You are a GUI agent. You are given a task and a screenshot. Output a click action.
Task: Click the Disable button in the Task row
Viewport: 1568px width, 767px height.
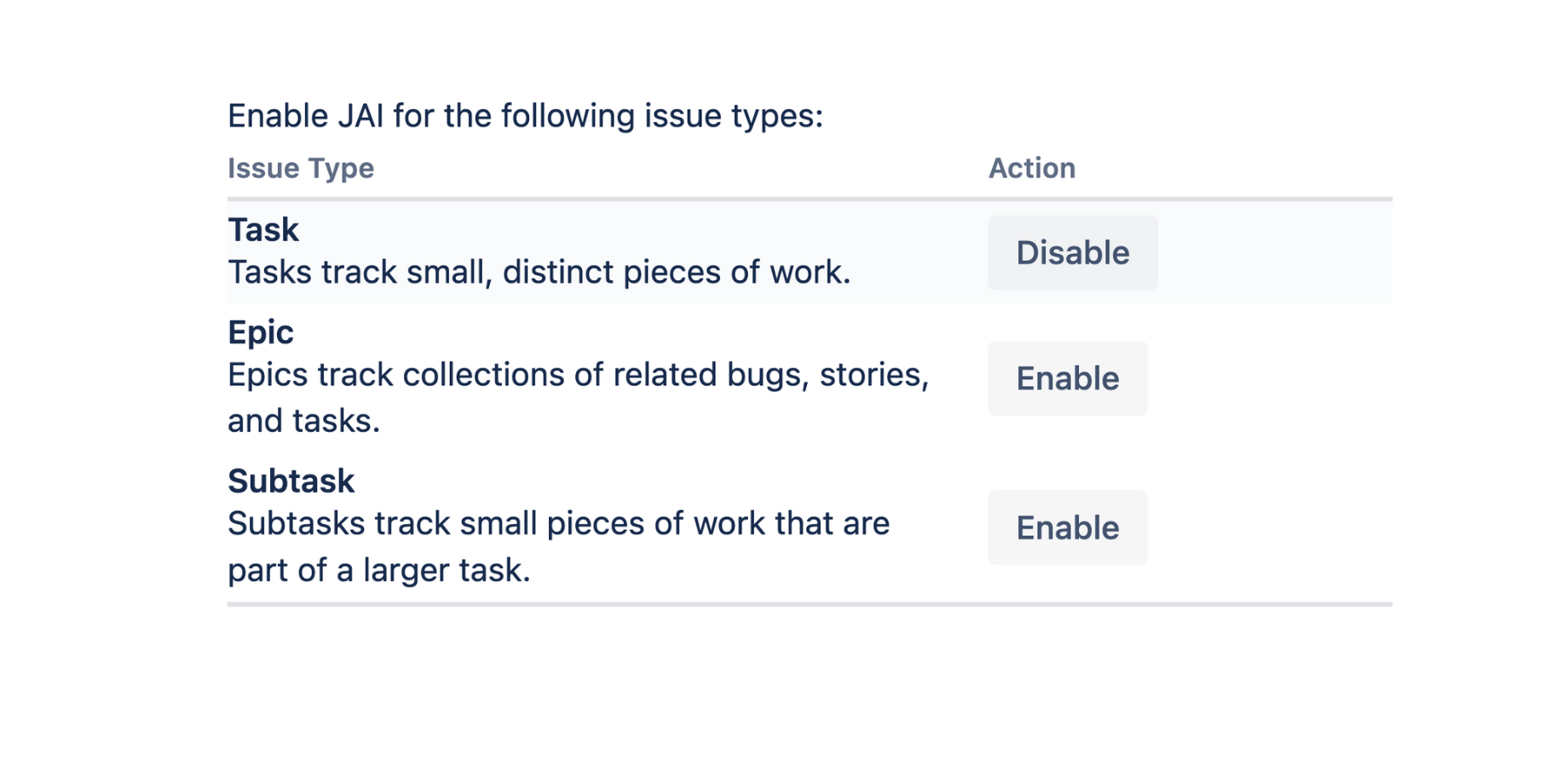click(x=1072, y=252)
